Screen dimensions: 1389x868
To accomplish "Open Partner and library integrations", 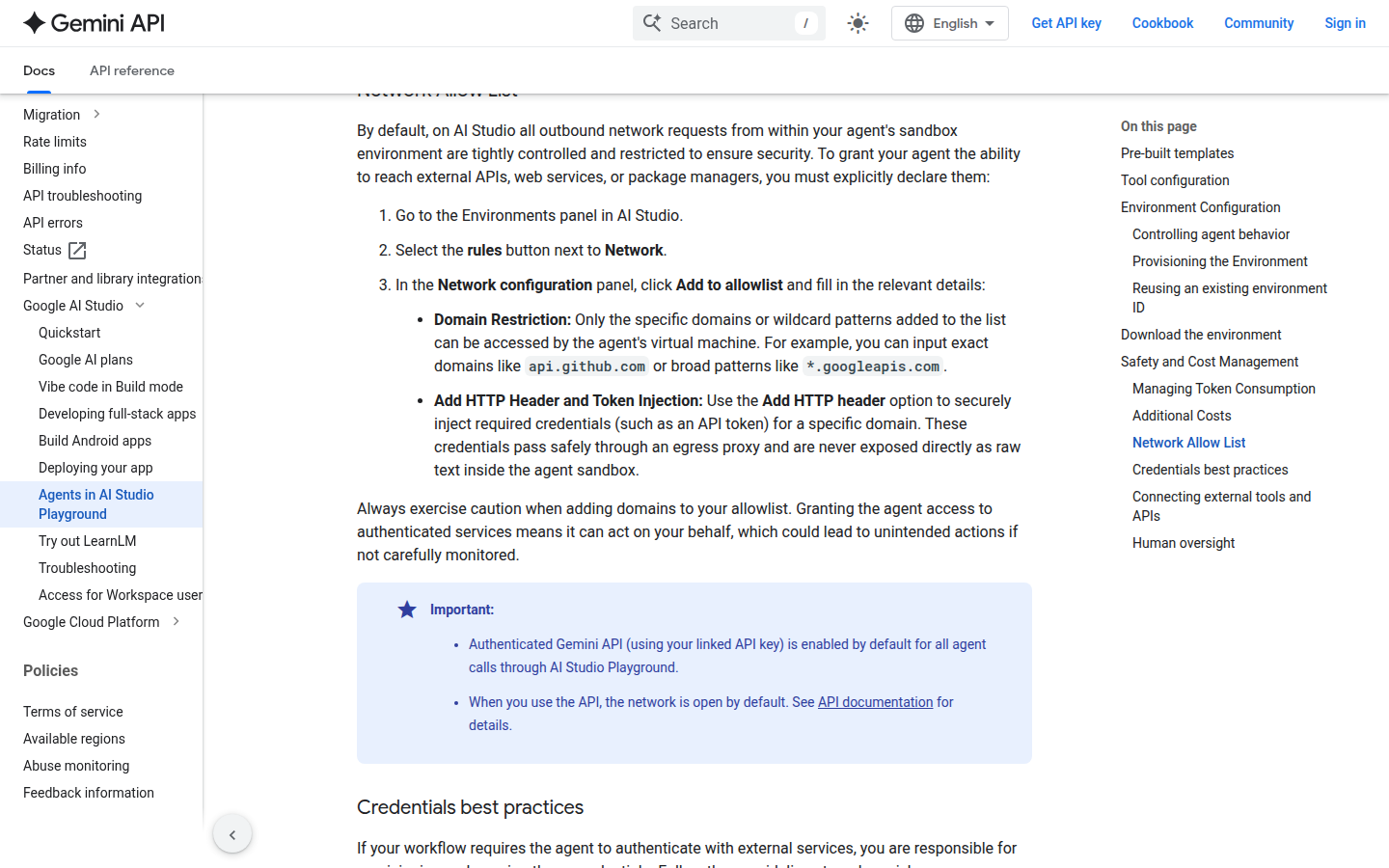I will point(113,279).
